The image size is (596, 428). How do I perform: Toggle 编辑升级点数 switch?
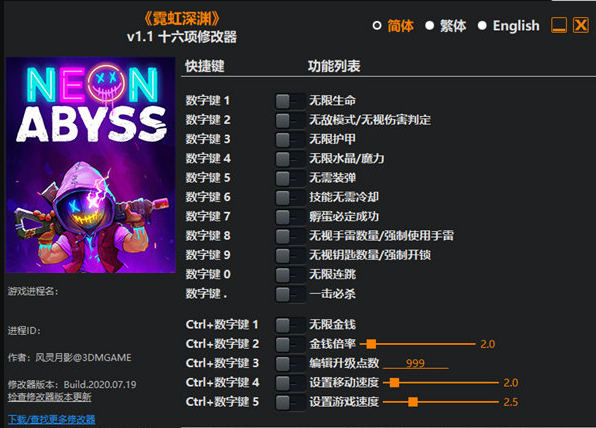tap(290, 364)
